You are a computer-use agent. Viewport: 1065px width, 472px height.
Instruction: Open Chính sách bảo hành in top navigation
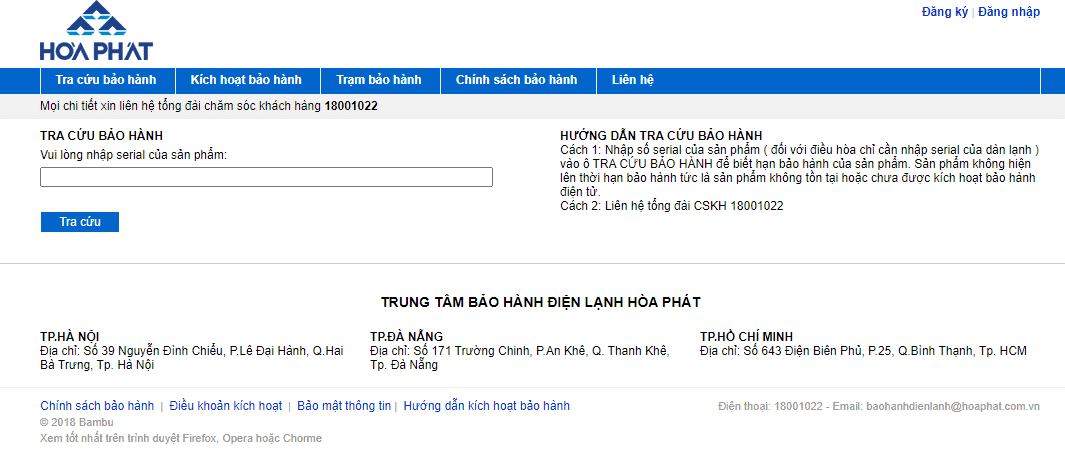(516, 80)
